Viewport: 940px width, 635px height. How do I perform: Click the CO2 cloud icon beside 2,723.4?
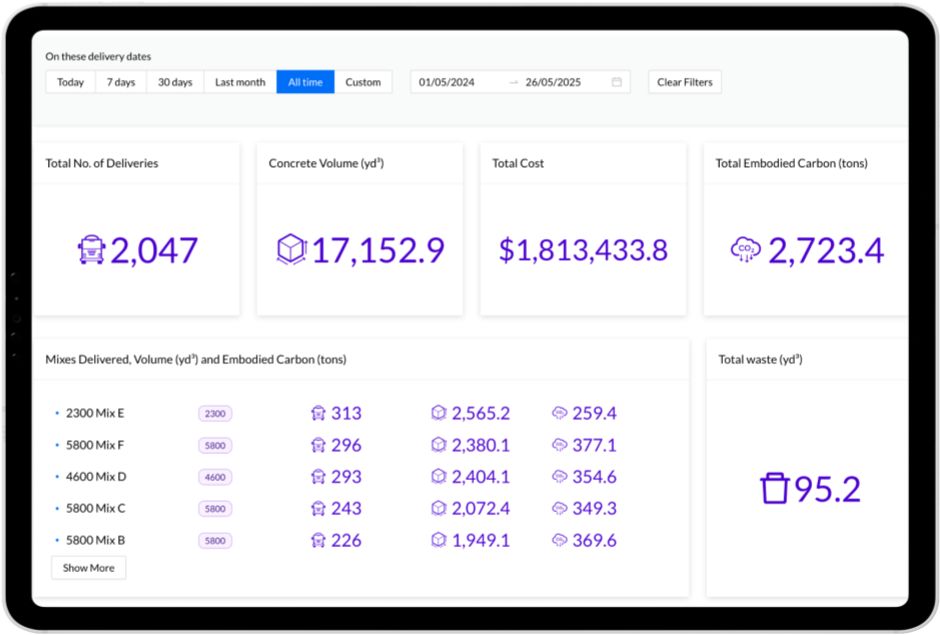click(x=745, y=249)
